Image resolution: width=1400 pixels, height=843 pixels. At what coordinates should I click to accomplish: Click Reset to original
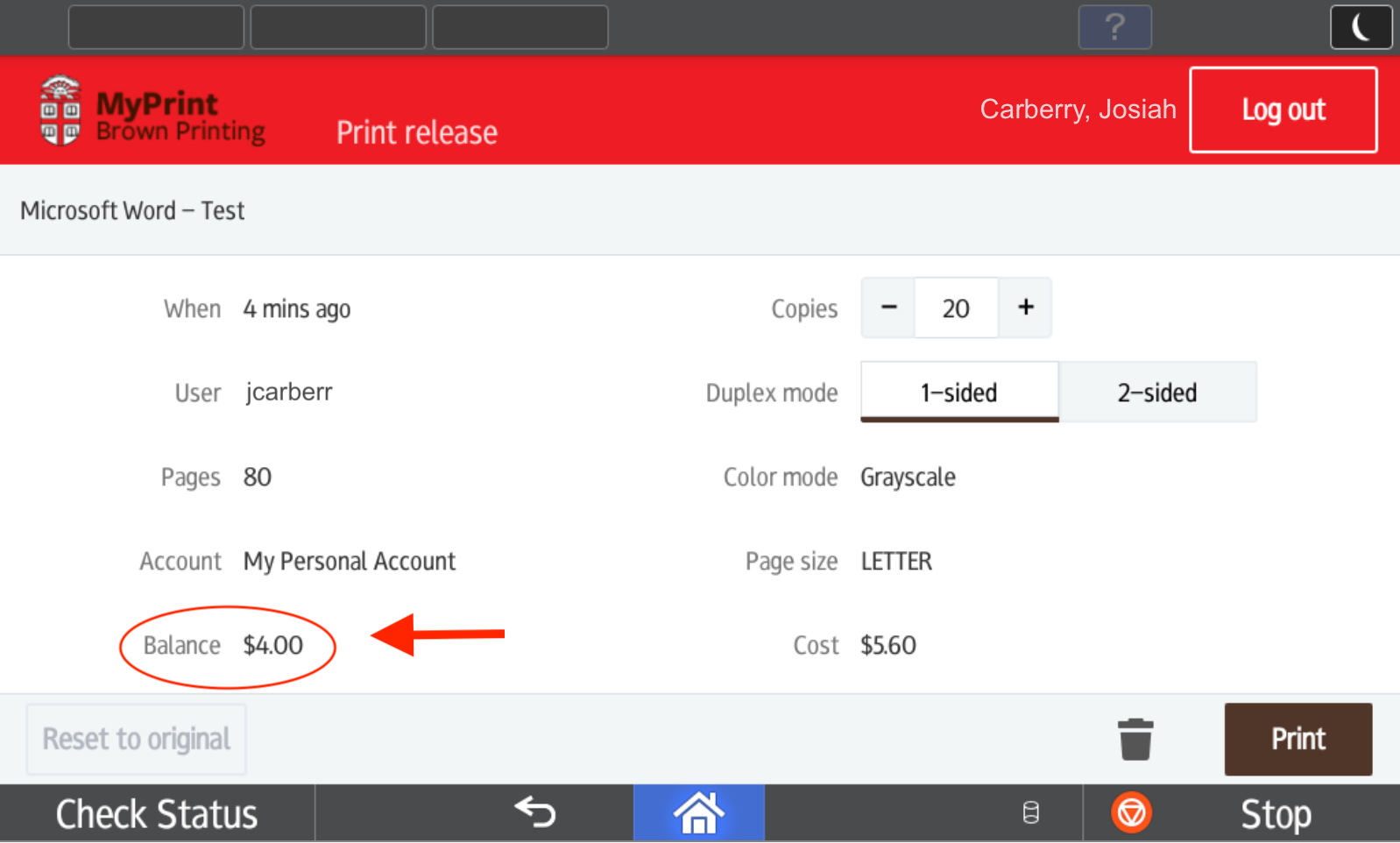137,740
